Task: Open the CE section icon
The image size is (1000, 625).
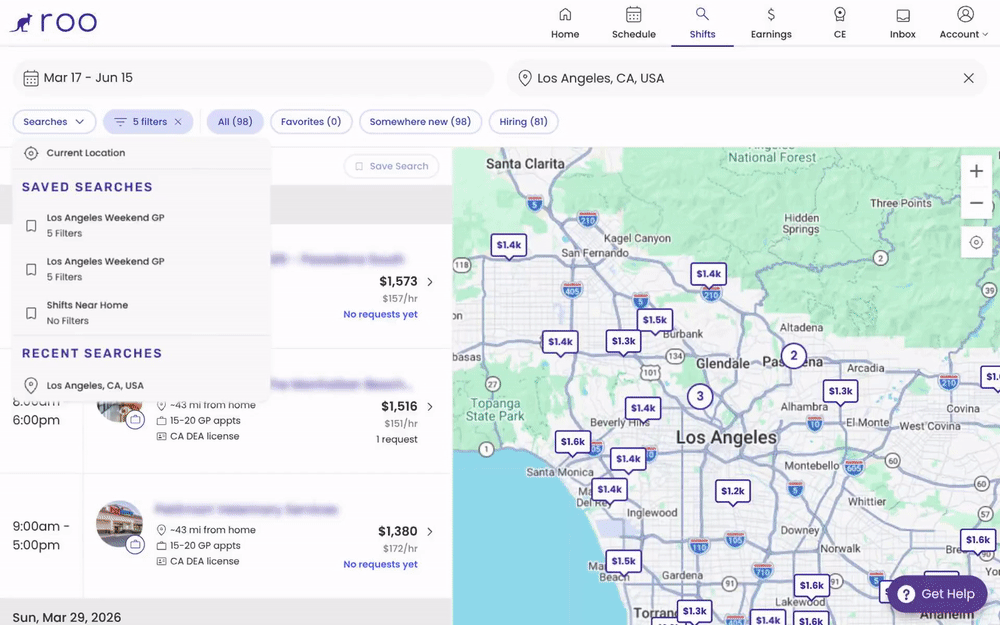Action: pyautogui.click(x=840, y=14)
